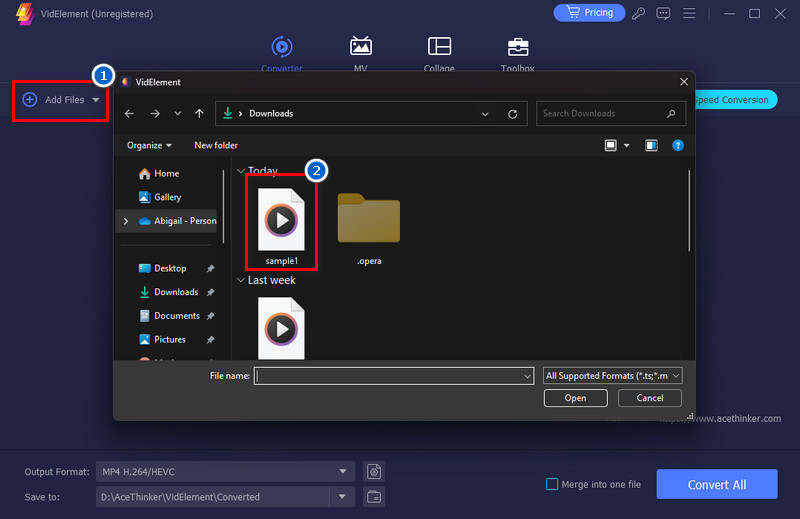Expand the address bar history dropdown
This screenshot has width=800, height=519.
click(485, 114)
